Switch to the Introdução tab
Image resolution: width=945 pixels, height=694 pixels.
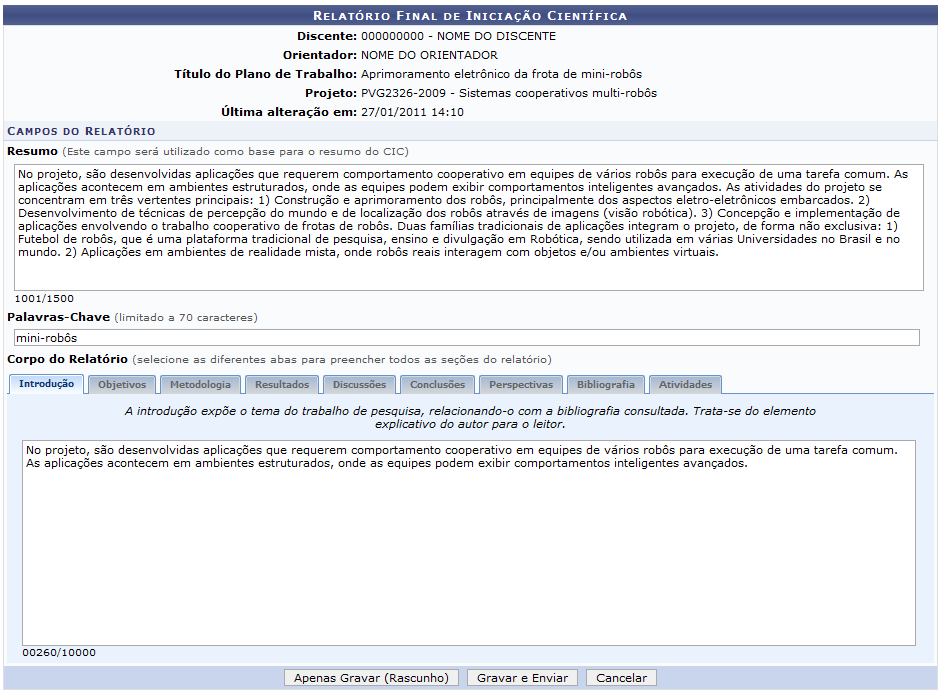[46, 384]
